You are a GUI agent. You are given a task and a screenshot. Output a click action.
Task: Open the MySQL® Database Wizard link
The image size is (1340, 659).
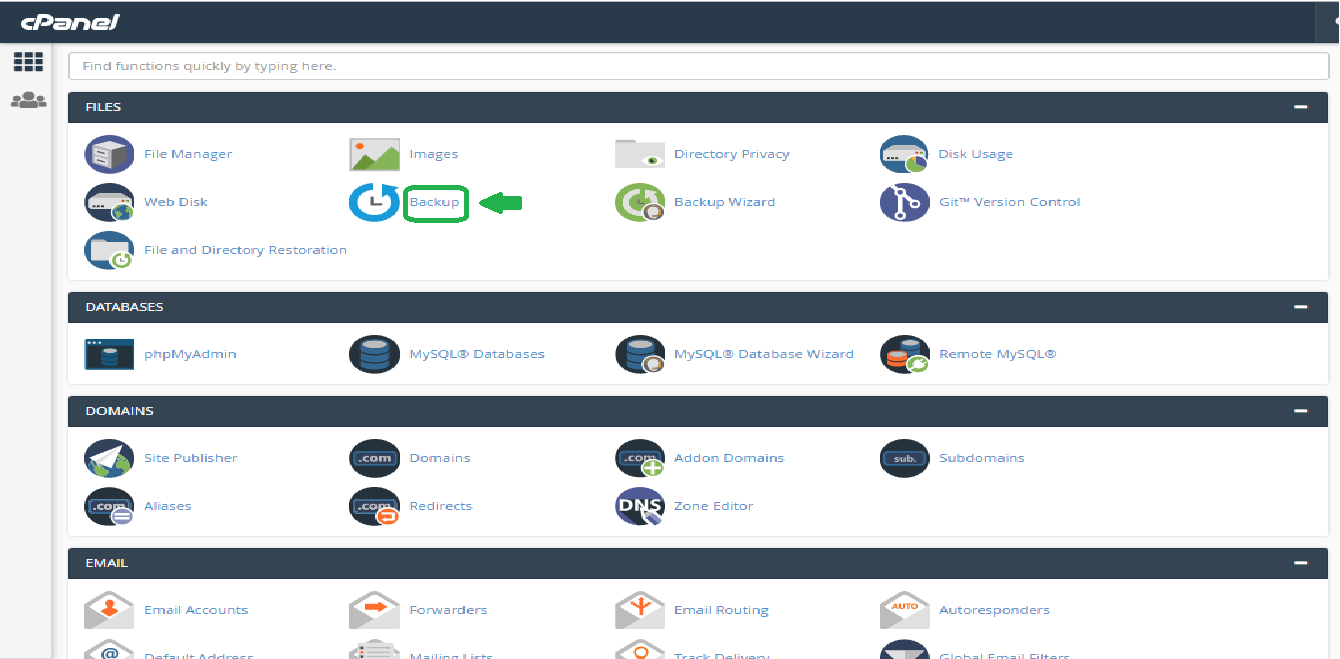(x=764, y=354)
